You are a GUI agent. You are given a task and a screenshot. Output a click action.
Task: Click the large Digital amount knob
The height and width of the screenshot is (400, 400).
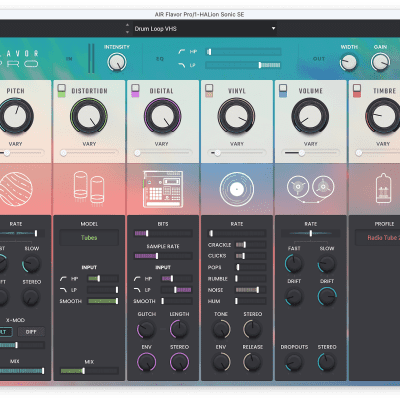coord(163,116)
